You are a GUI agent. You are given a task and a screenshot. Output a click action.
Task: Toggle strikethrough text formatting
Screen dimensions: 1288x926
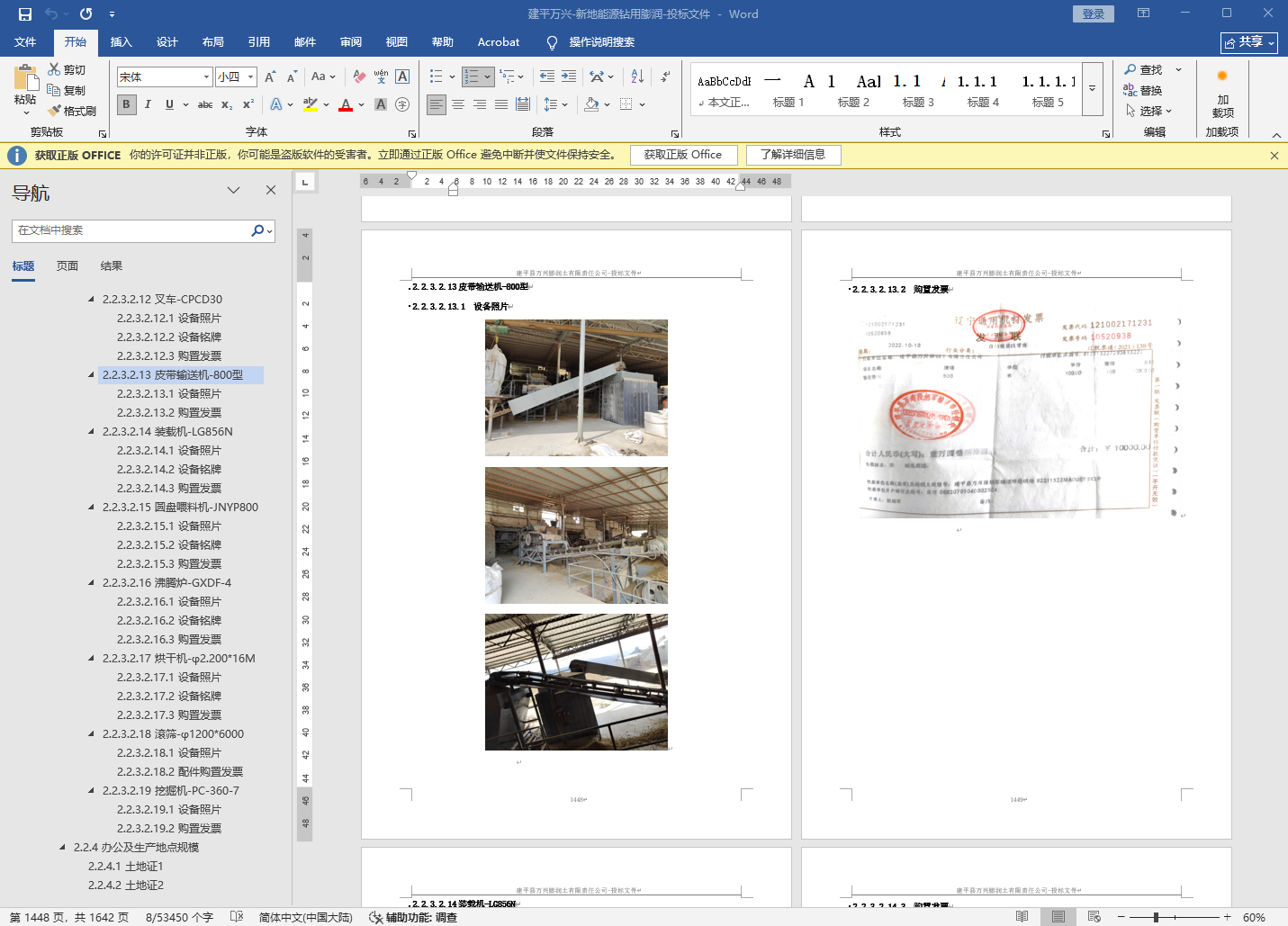pos(205,104)
